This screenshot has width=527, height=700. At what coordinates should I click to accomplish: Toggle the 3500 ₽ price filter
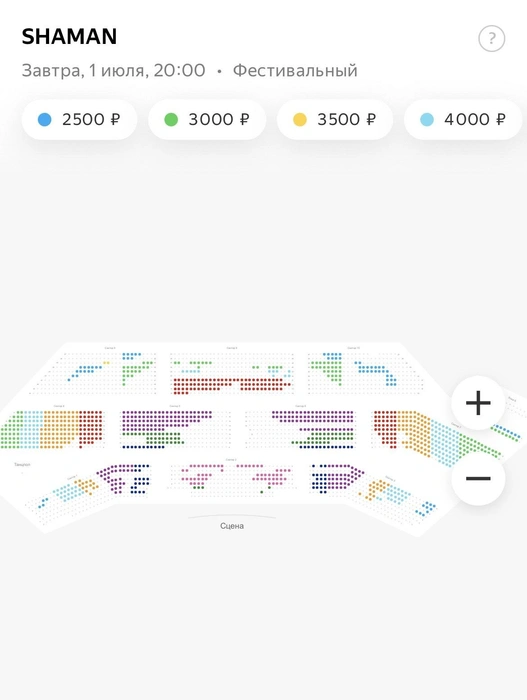(x=335, y=120)
